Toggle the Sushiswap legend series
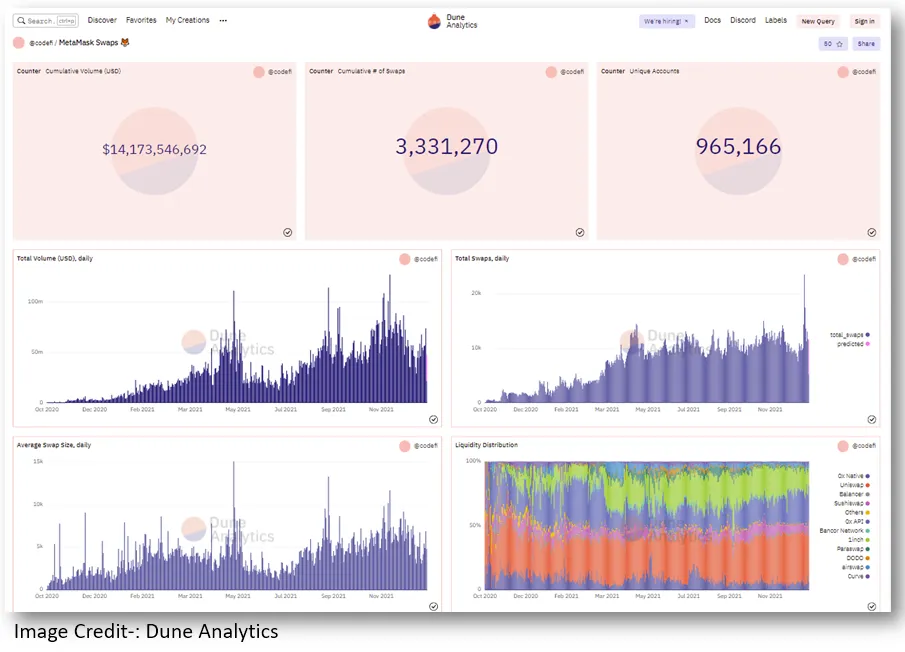 (852, 504)
